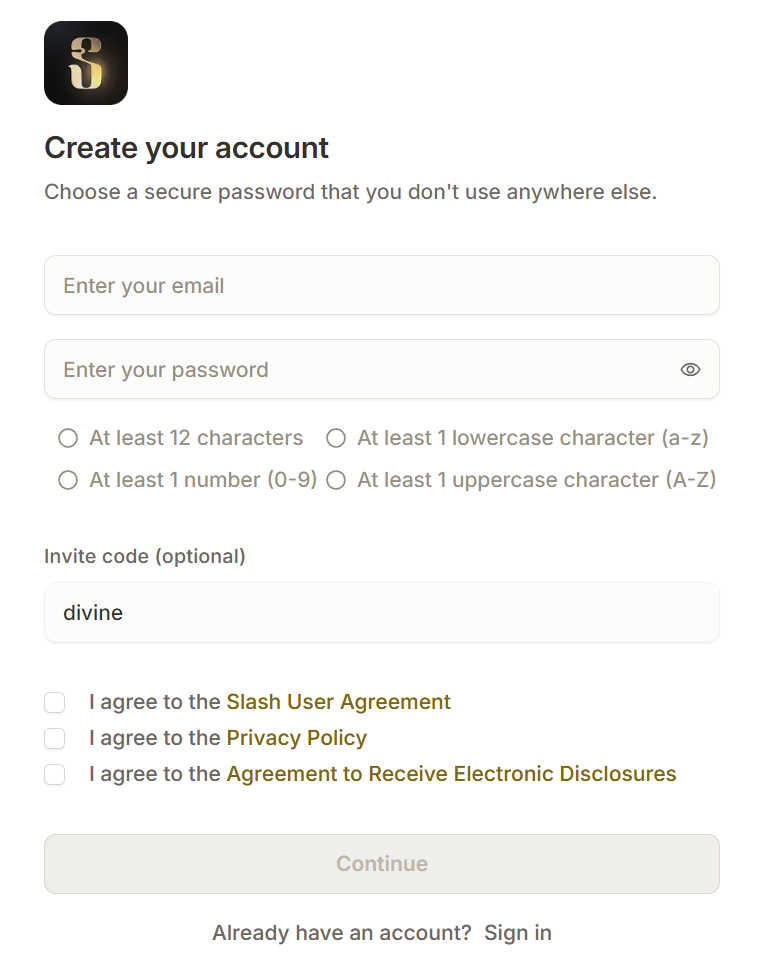The width and height of the screenshot is (757, 956).
Task: Tick the Privacy Policy agreement checkbox
Action: coord(55,739)
